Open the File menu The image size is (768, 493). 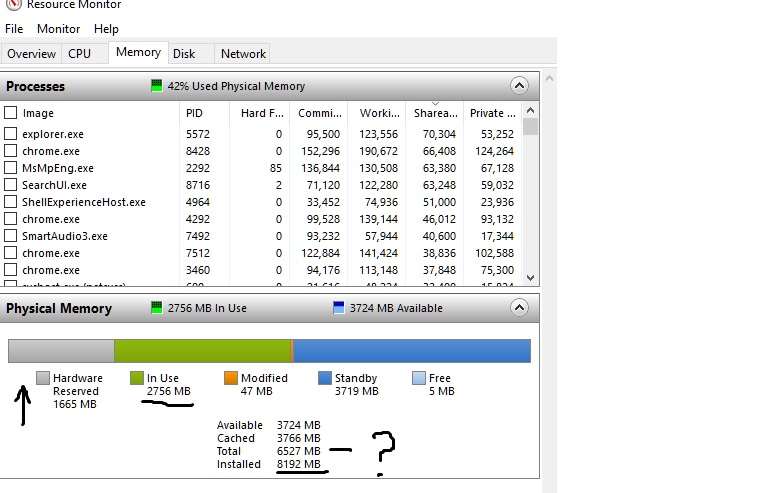click(x=14, y=29)
